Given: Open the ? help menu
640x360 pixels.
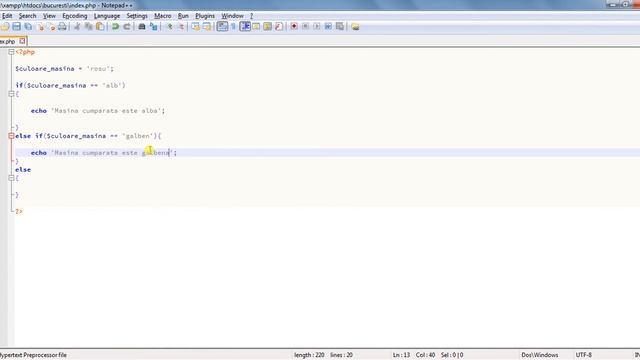Looking at the screenshot, I should click(251, 16).
